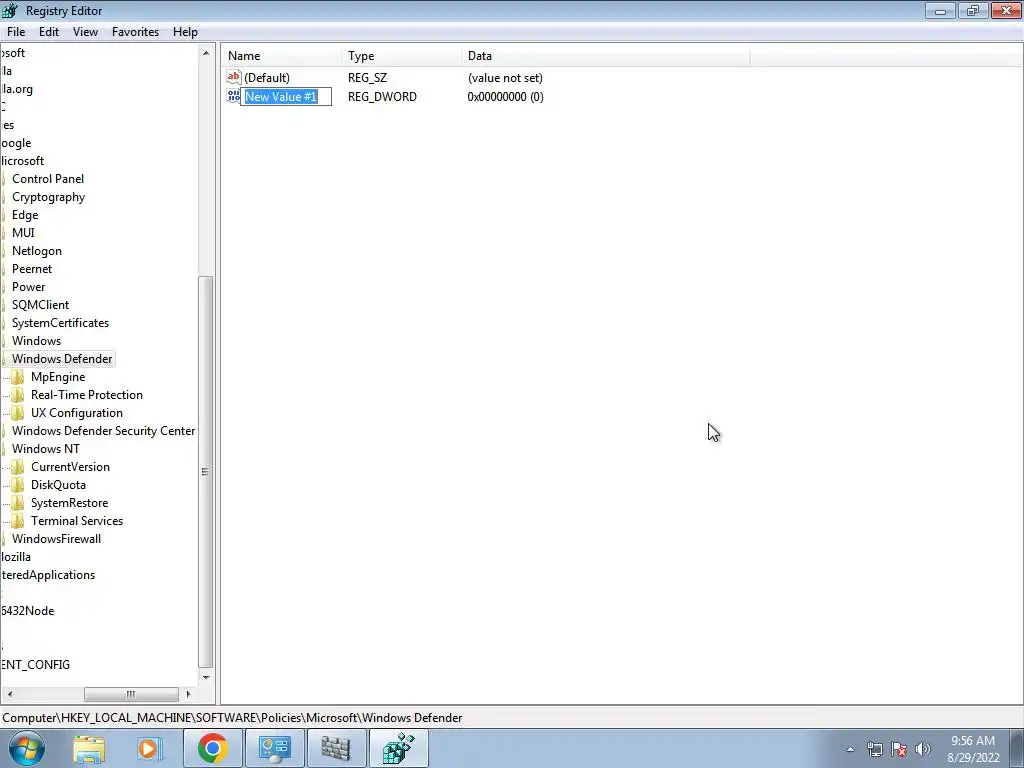Click the New Value #1 name edit box
The width and height of the screenshot is (1024, 768).
286,97
